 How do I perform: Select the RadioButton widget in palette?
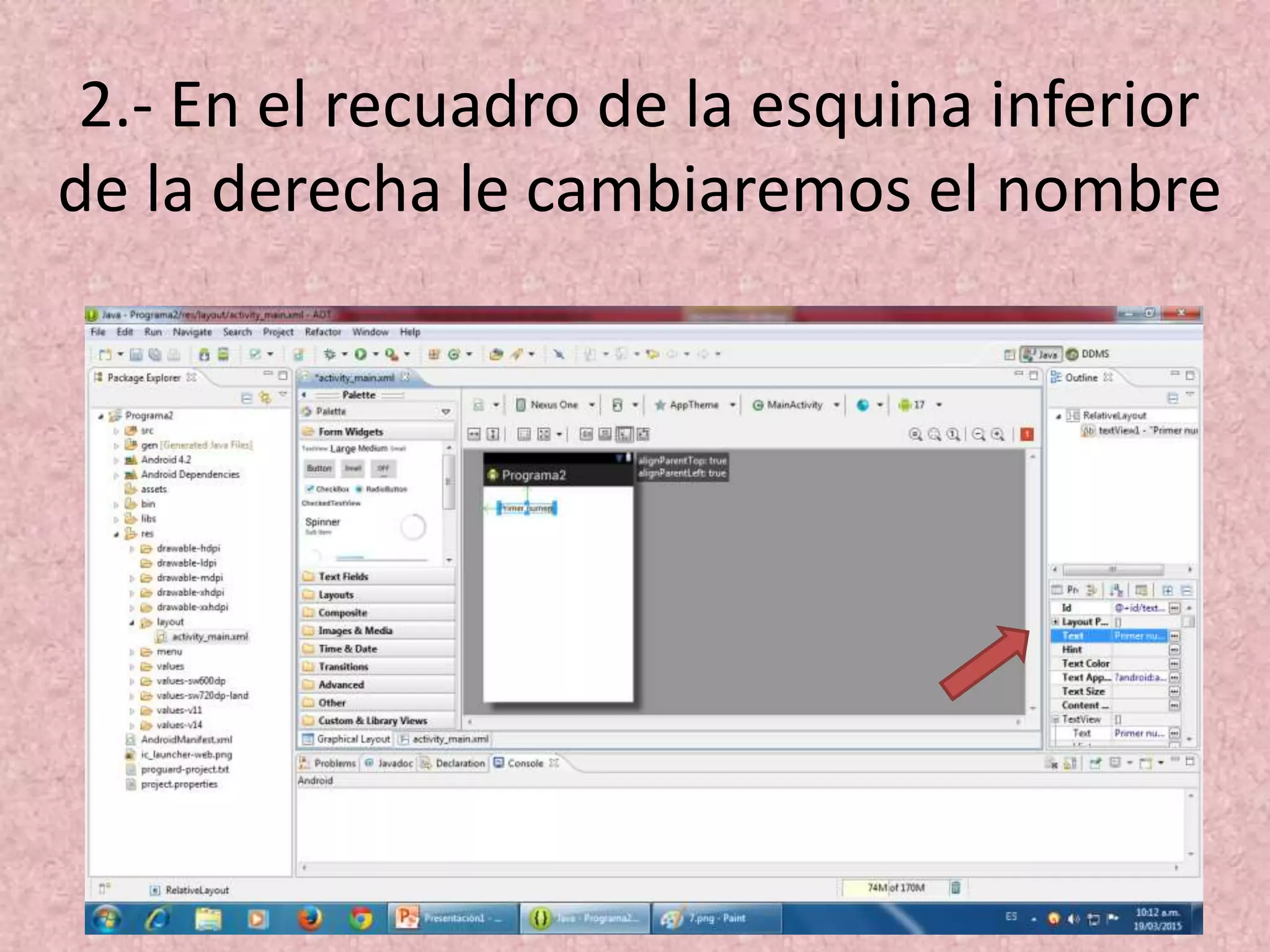point(381,489)
